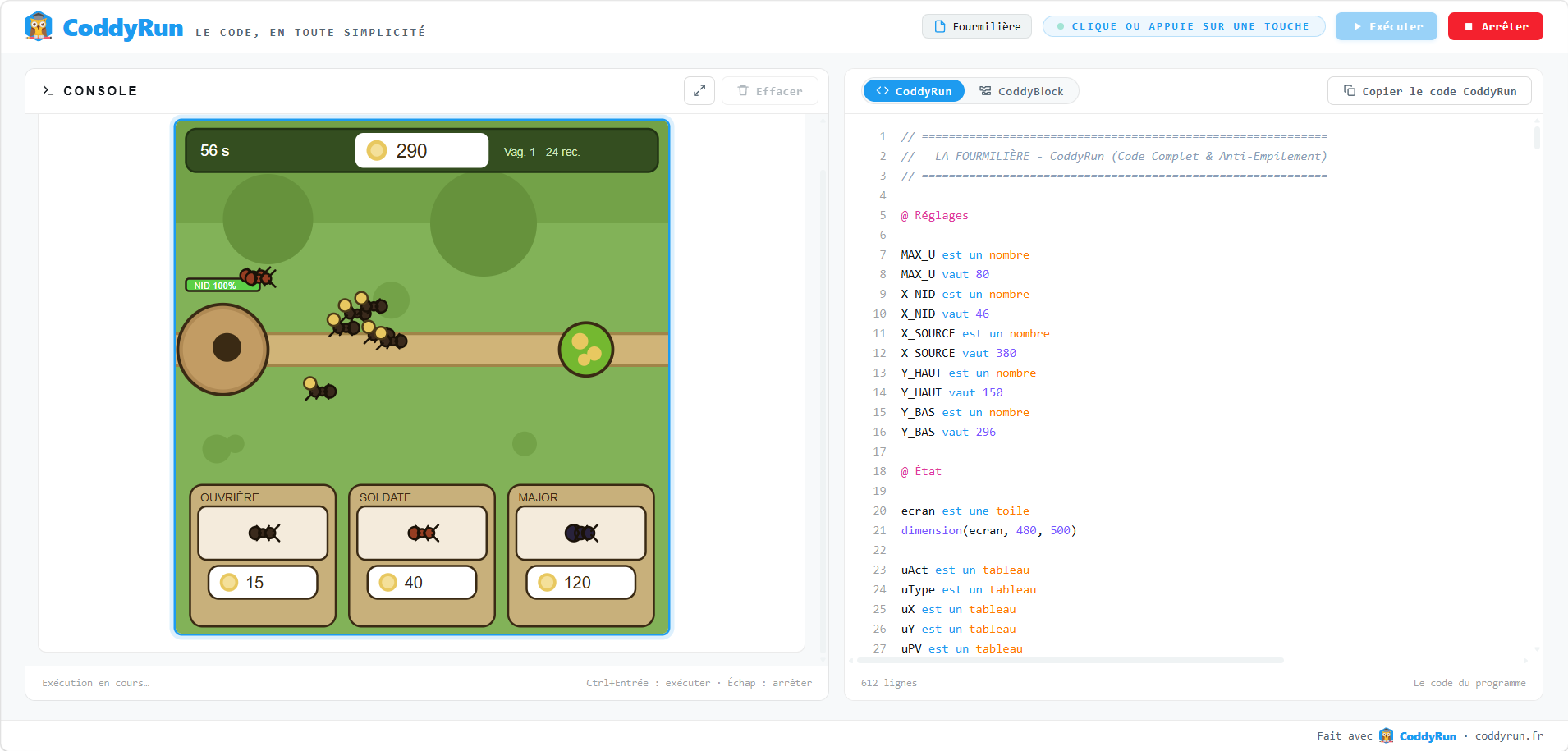Image resolution: width=1568 pixels, height=751 pixels.
Task: Click code line 'MAX_U vaut 80'
Action: [x=945, y=274]
